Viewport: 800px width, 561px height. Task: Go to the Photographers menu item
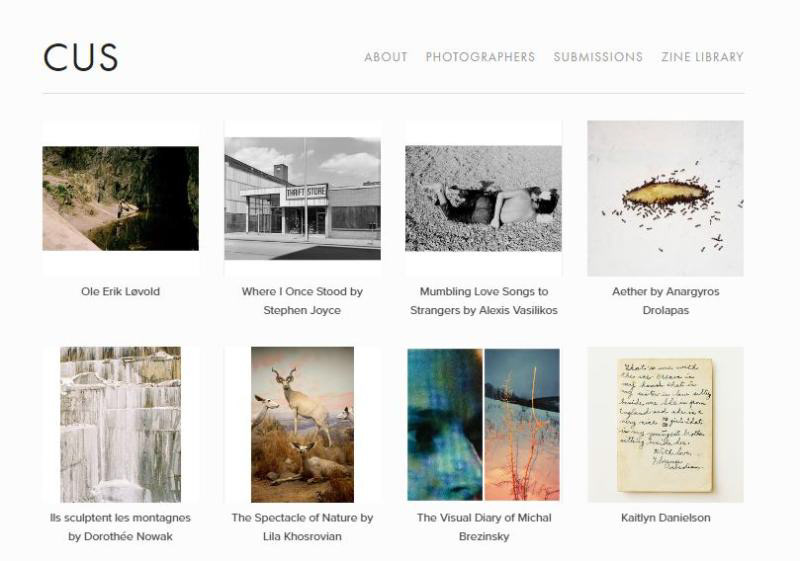(x=480, y=57)
